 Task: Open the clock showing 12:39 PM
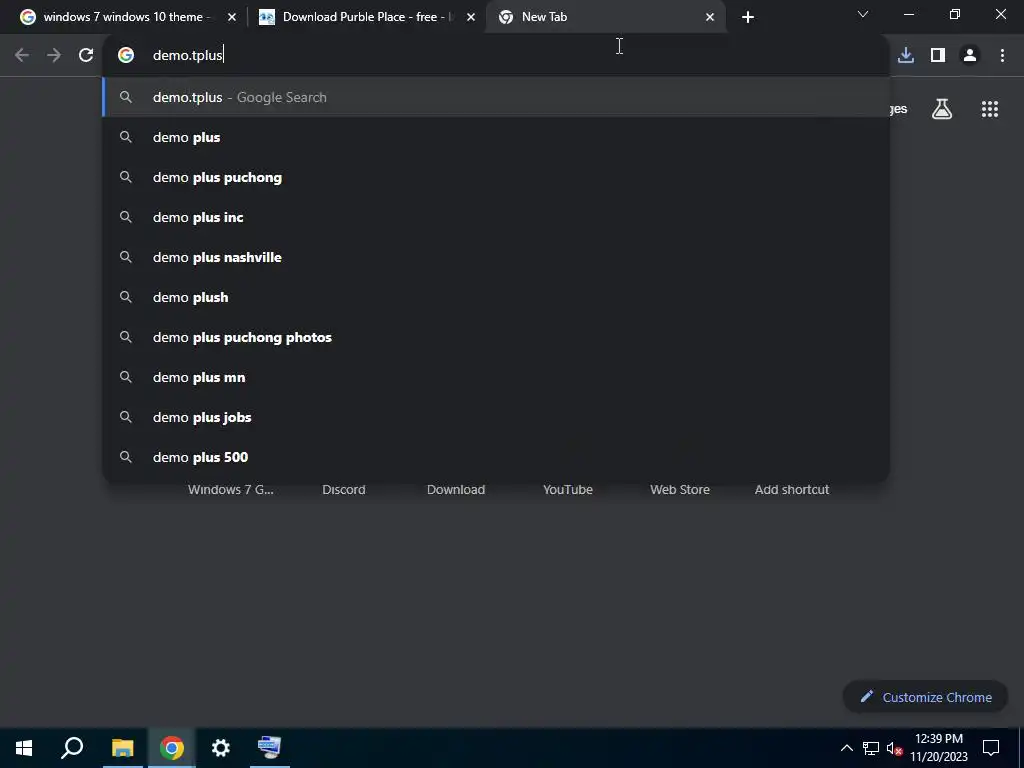click(x=939, y=748)
